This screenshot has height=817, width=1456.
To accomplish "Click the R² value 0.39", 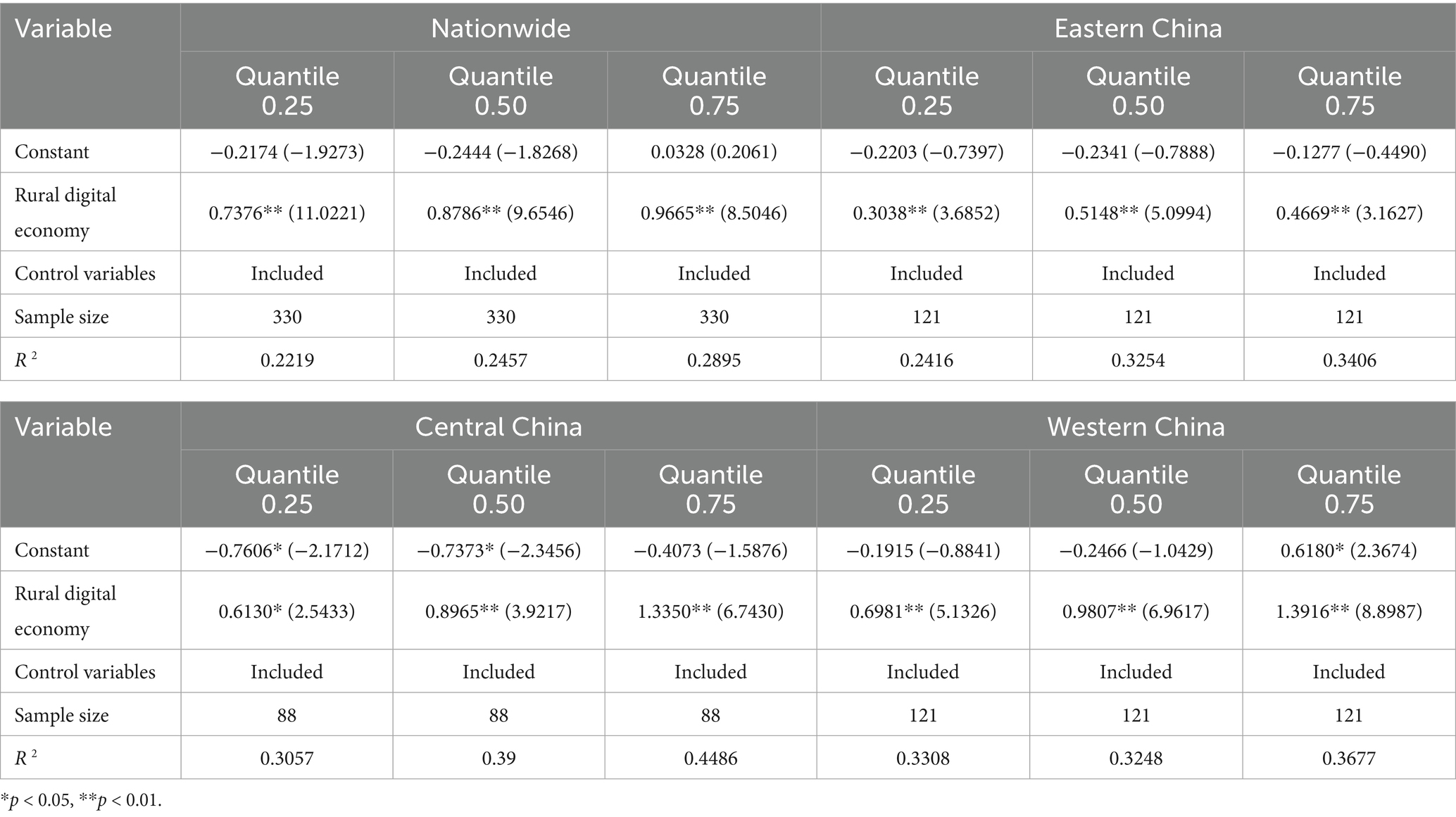I will coord(498,759).
